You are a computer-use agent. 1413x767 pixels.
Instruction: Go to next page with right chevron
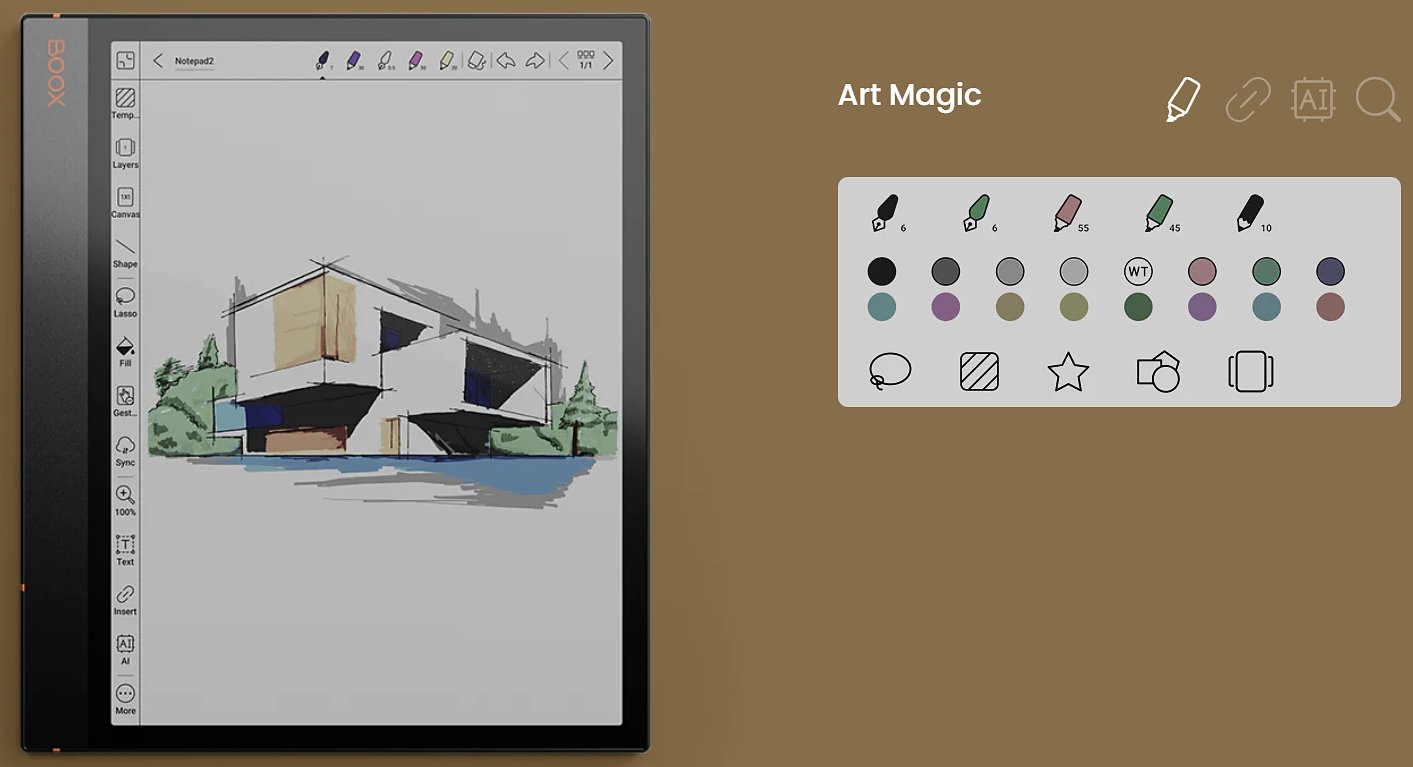point(608,61)
